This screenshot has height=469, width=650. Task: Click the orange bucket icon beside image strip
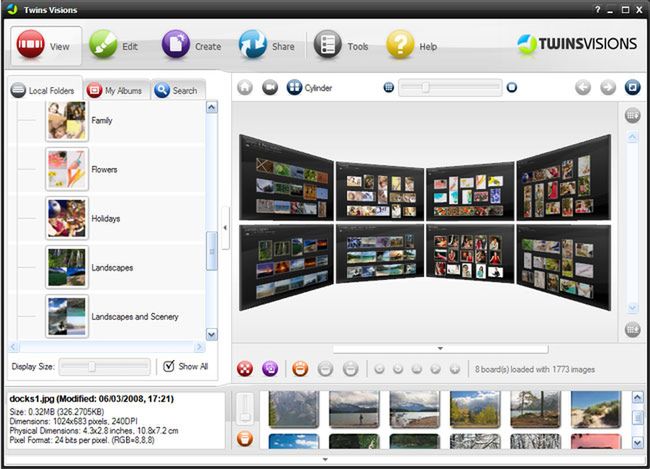pyautogui.click(x=245, y=439)
